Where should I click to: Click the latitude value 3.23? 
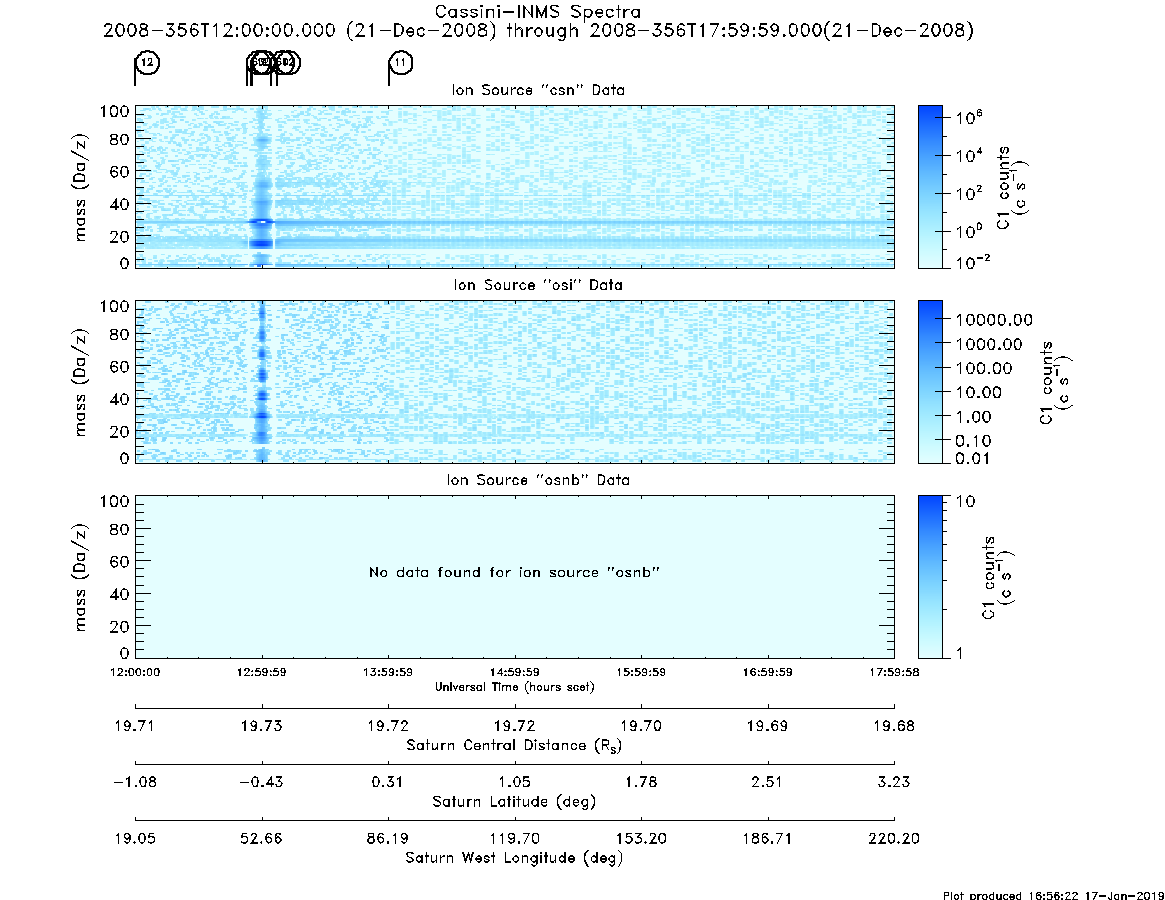[894, 782]
